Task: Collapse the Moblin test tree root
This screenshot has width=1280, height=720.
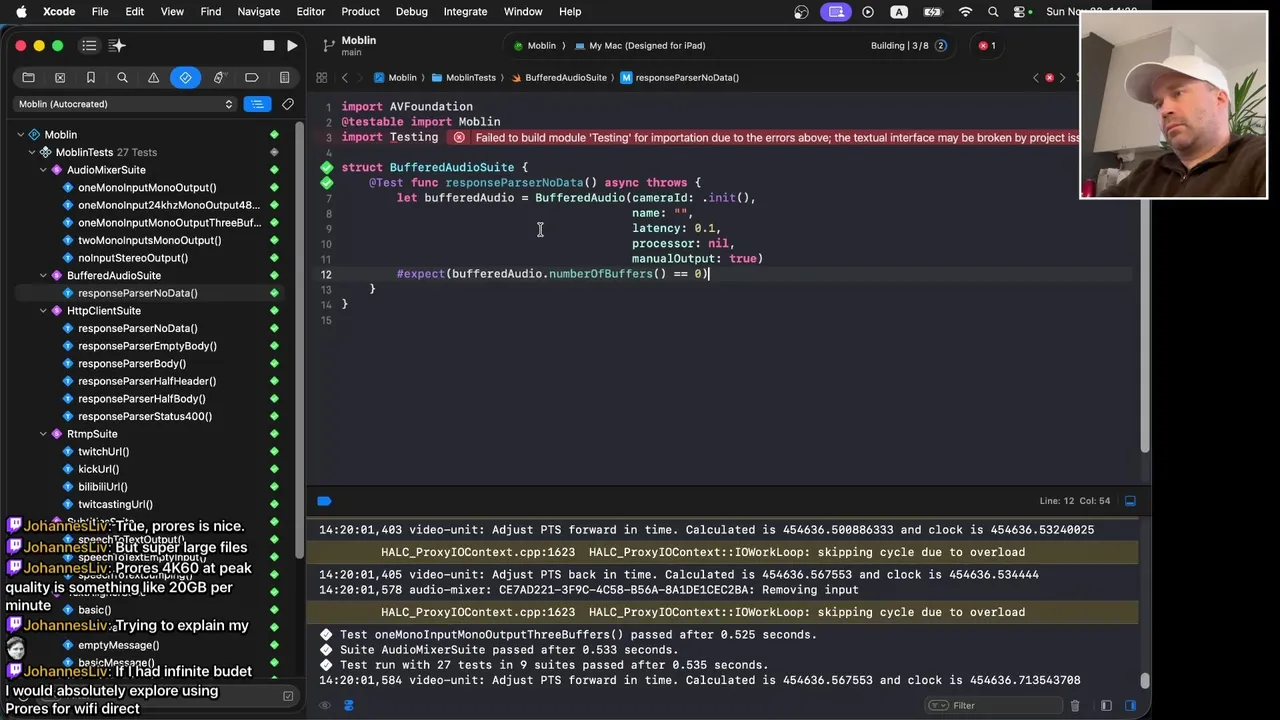Action: point(20,134)
